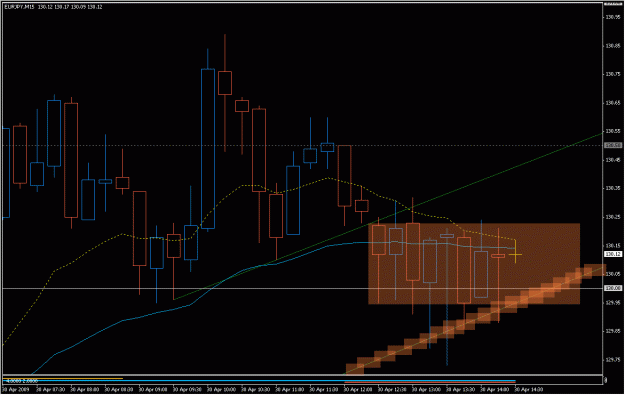This screenshot has height=395, width=625.
Task: Click the 130.75 price scale label
Action: (613, 74)
